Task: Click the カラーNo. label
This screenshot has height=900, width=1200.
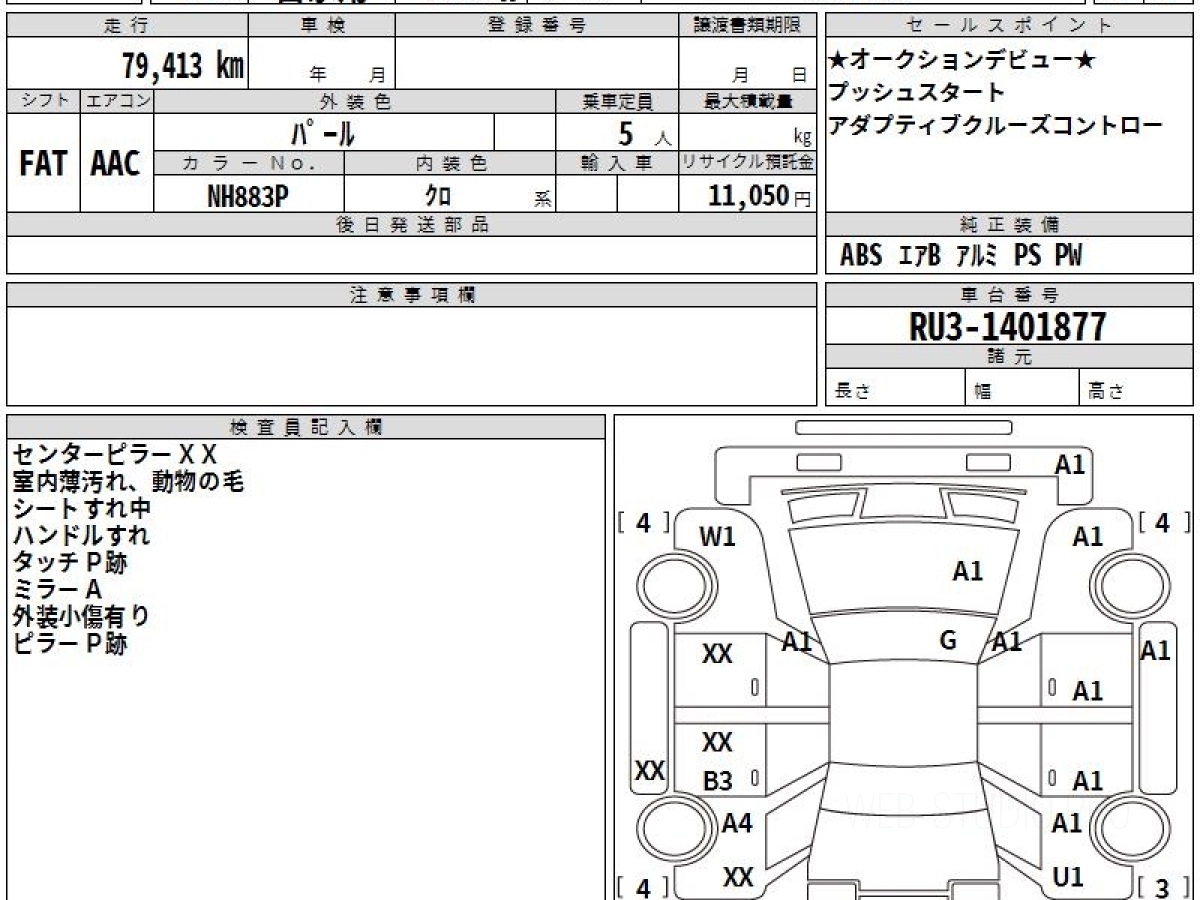Action: pos(249,163)
